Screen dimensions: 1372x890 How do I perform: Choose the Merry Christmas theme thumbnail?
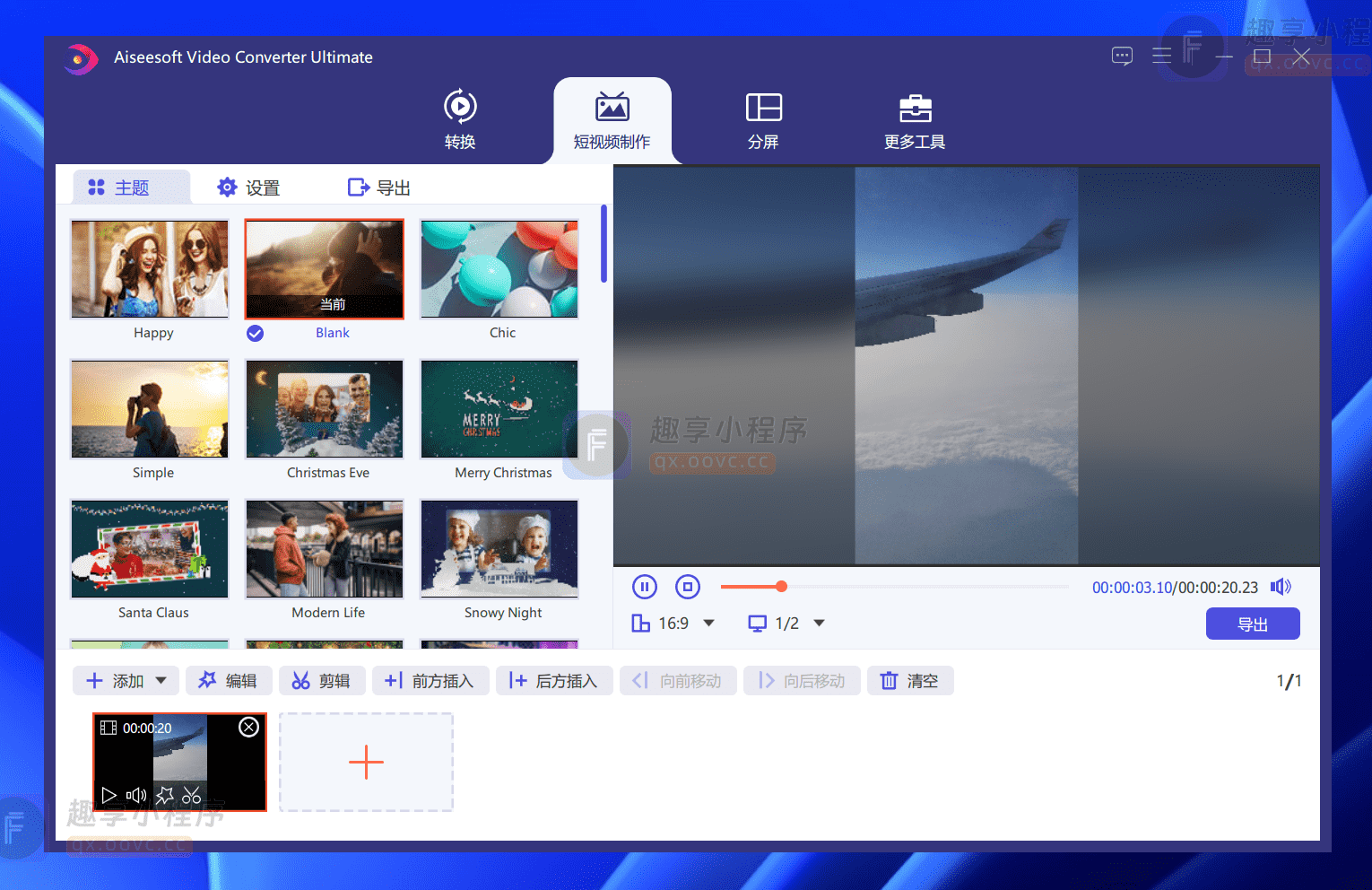pyautogui.click(x=499, y=409)
